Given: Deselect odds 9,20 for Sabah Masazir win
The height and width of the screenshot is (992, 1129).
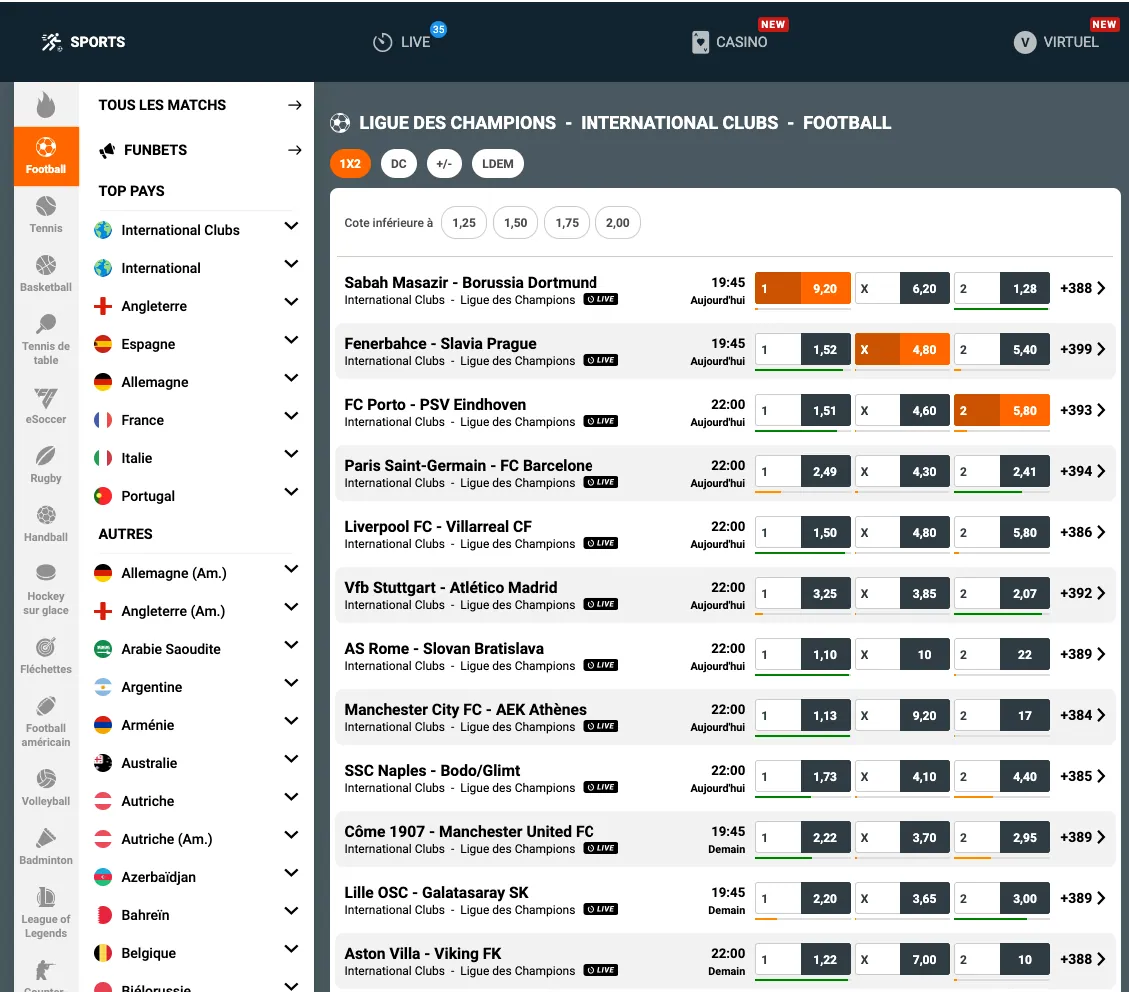Looking at the screenshot, I should [x=802, y=289].
